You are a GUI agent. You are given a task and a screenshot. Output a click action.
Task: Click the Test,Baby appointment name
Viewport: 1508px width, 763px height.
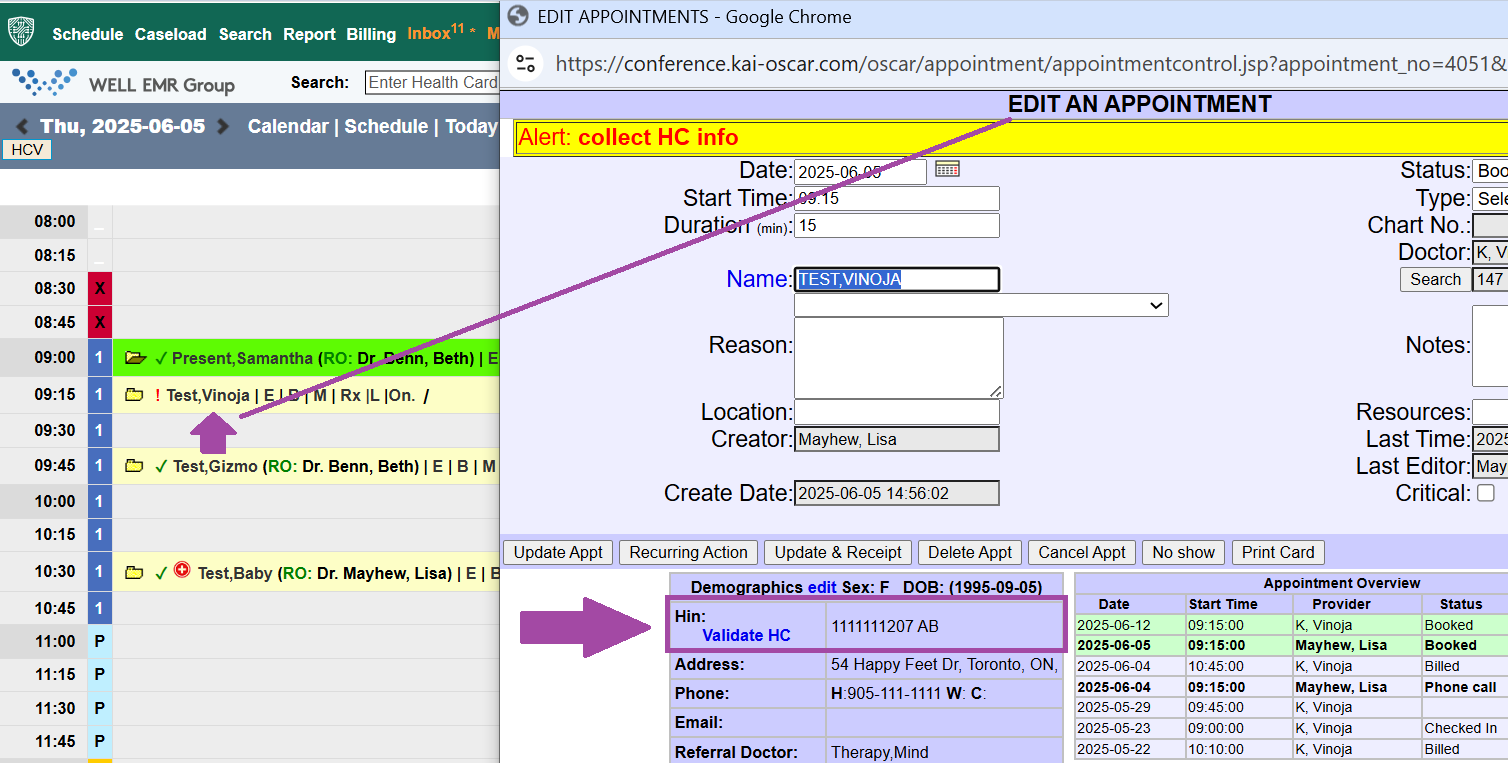[235, 573]
